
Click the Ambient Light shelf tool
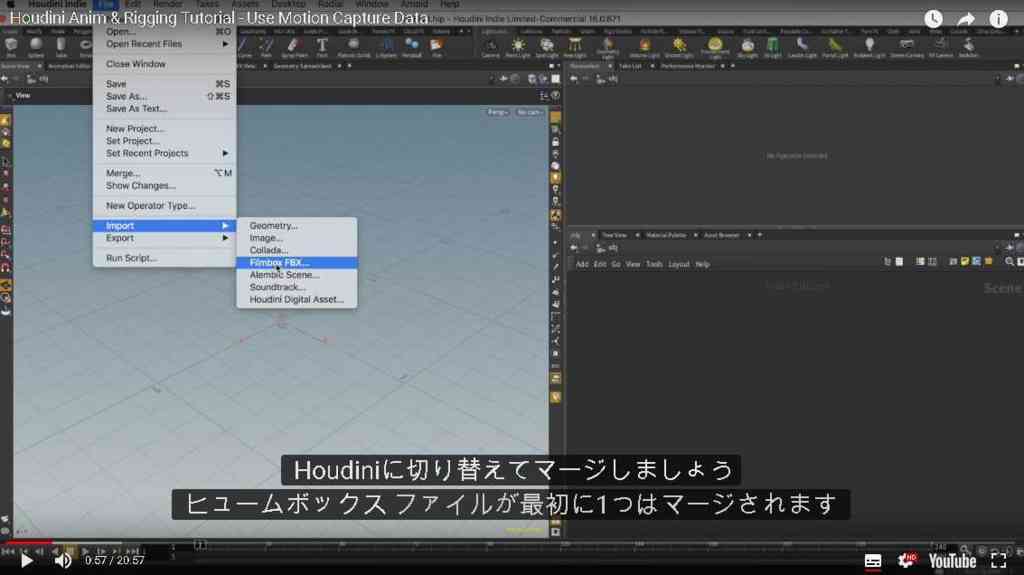coord(869,46)
